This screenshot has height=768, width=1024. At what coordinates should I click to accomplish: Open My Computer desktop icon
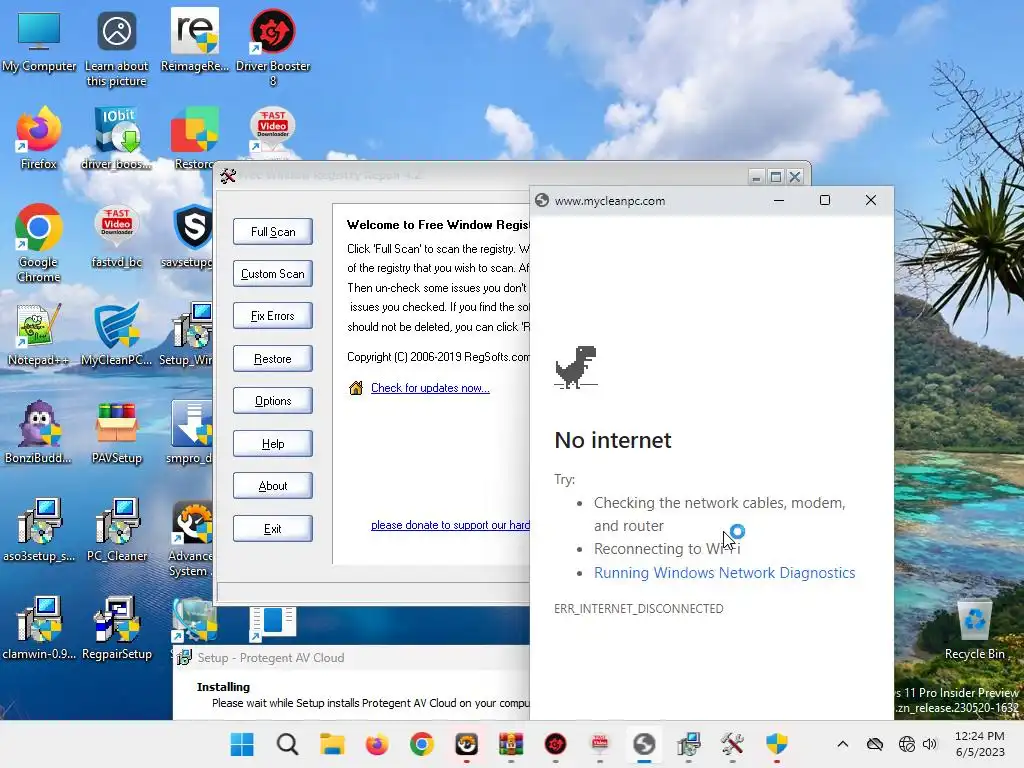pos(39,42)
